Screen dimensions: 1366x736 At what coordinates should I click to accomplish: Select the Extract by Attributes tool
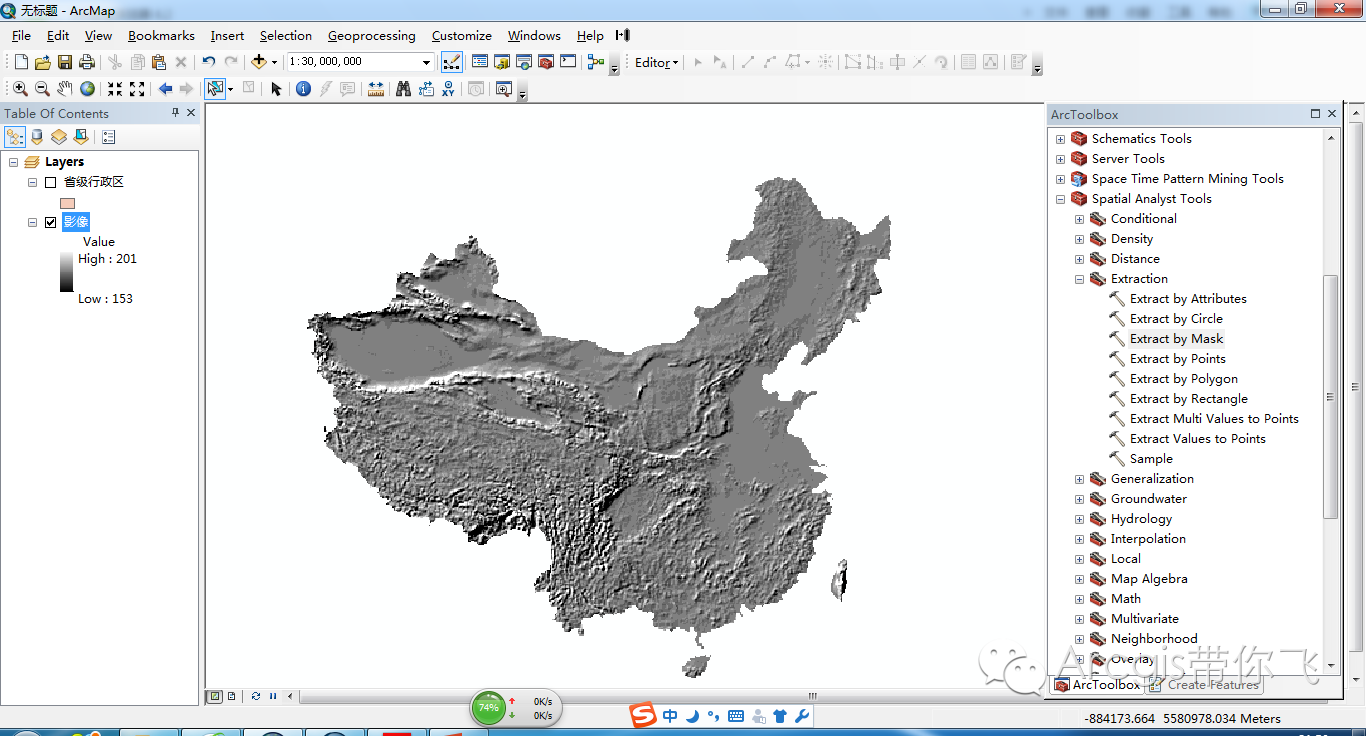click(1188, 299)
